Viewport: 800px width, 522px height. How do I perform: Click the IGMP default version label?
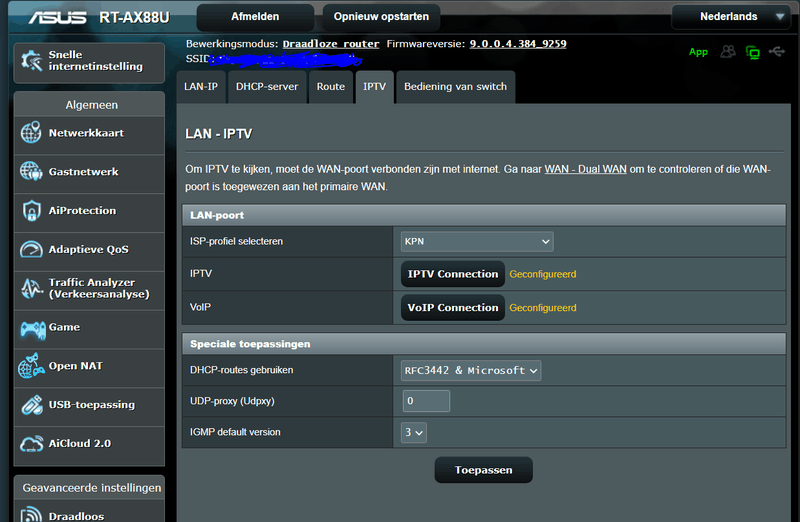(235, 432)
